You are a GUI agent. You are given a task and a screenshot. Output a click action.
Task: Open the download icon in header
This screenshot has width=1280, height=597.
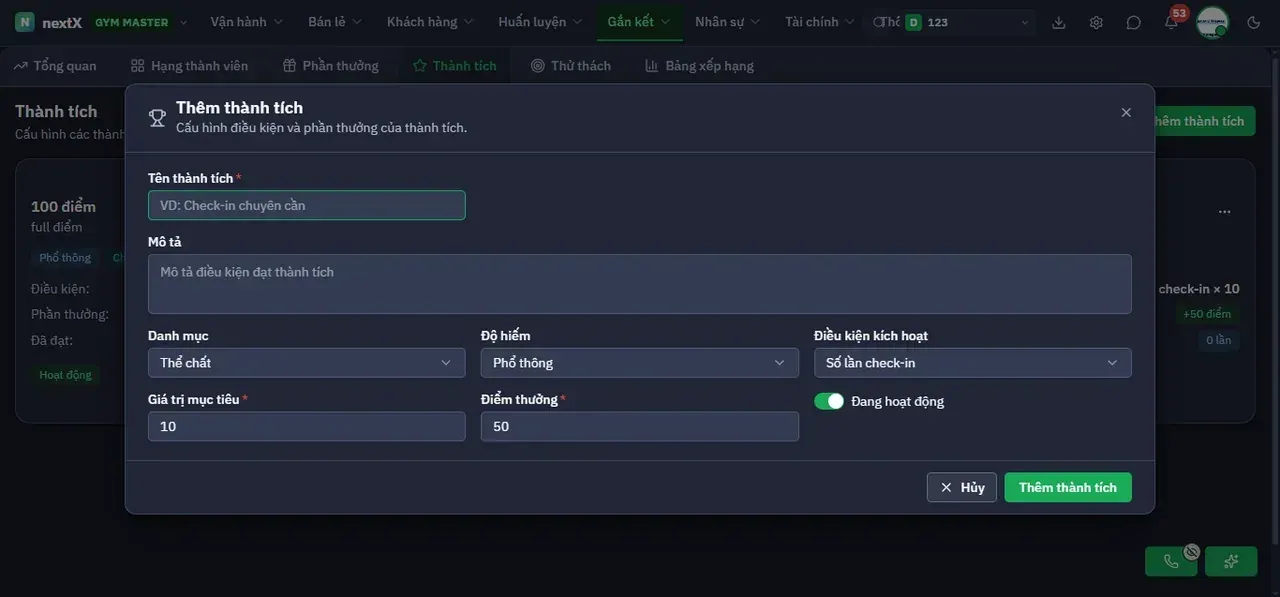tap(1059, 22)
